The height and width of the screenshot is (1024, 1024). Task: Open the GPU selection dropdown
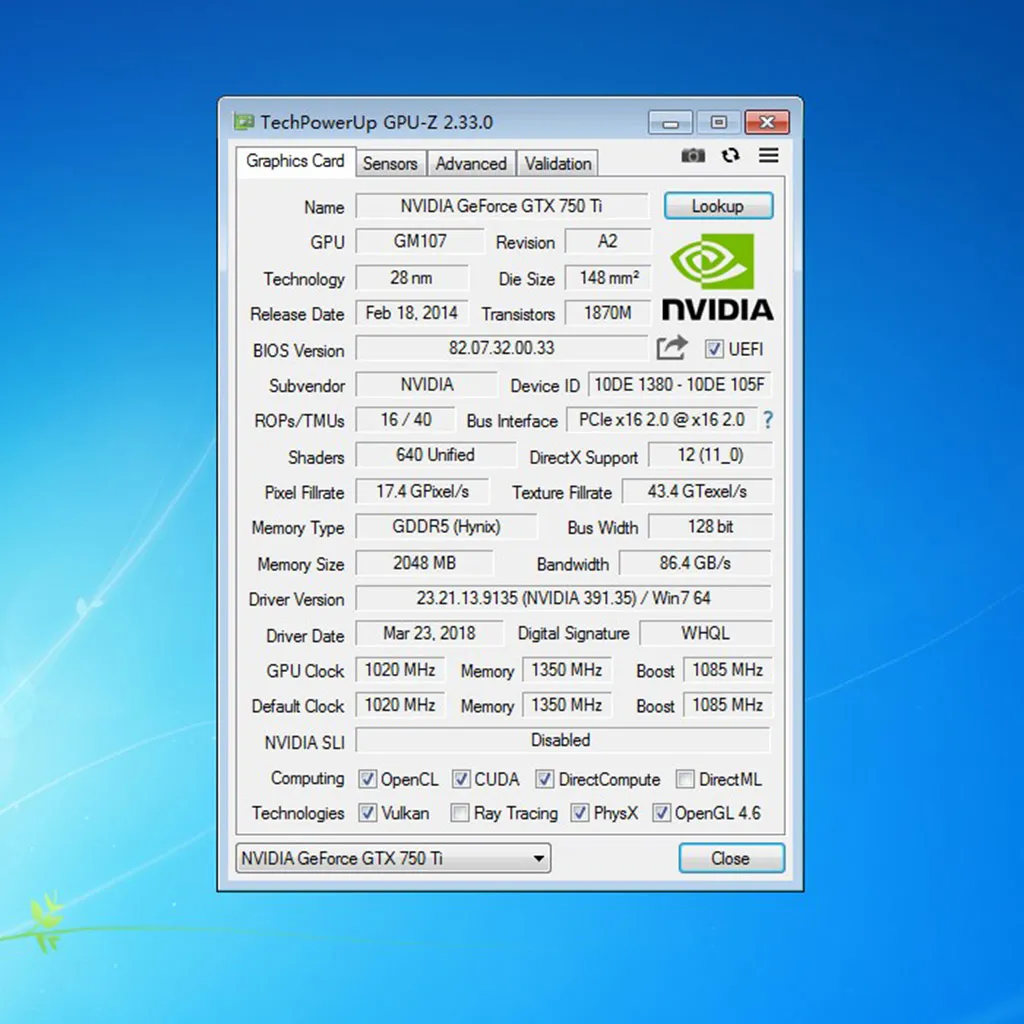(394, 858)
